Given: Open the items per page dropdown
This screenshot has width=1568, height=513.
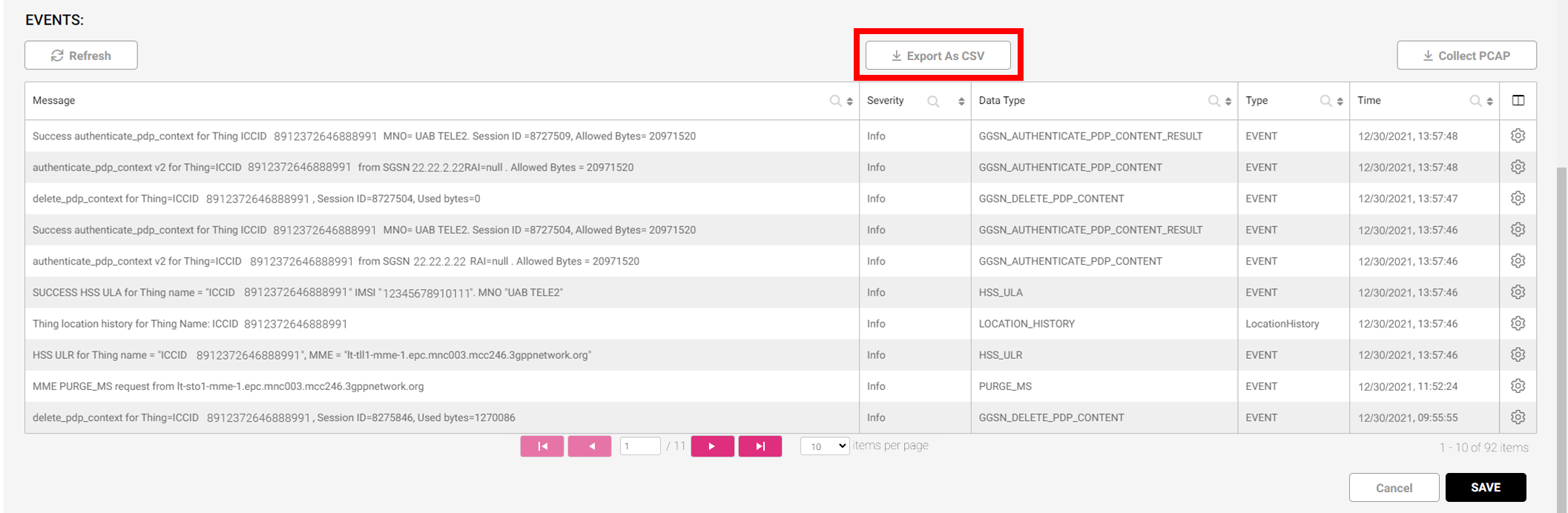Looking at the screenshot, I should pyautogui.click(x=825, y=446).
